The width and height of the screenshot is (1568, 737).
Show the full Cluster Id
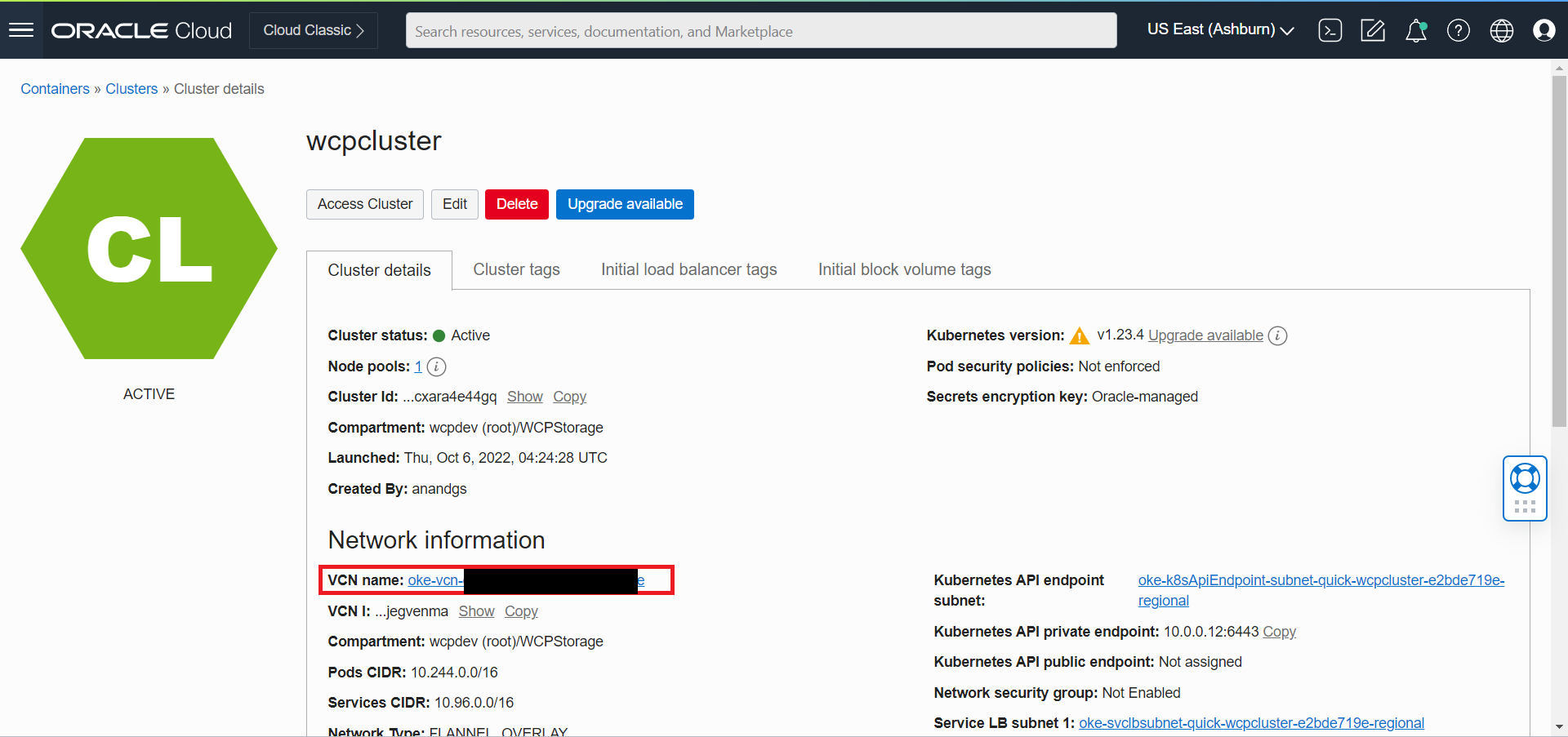(525, 397)
